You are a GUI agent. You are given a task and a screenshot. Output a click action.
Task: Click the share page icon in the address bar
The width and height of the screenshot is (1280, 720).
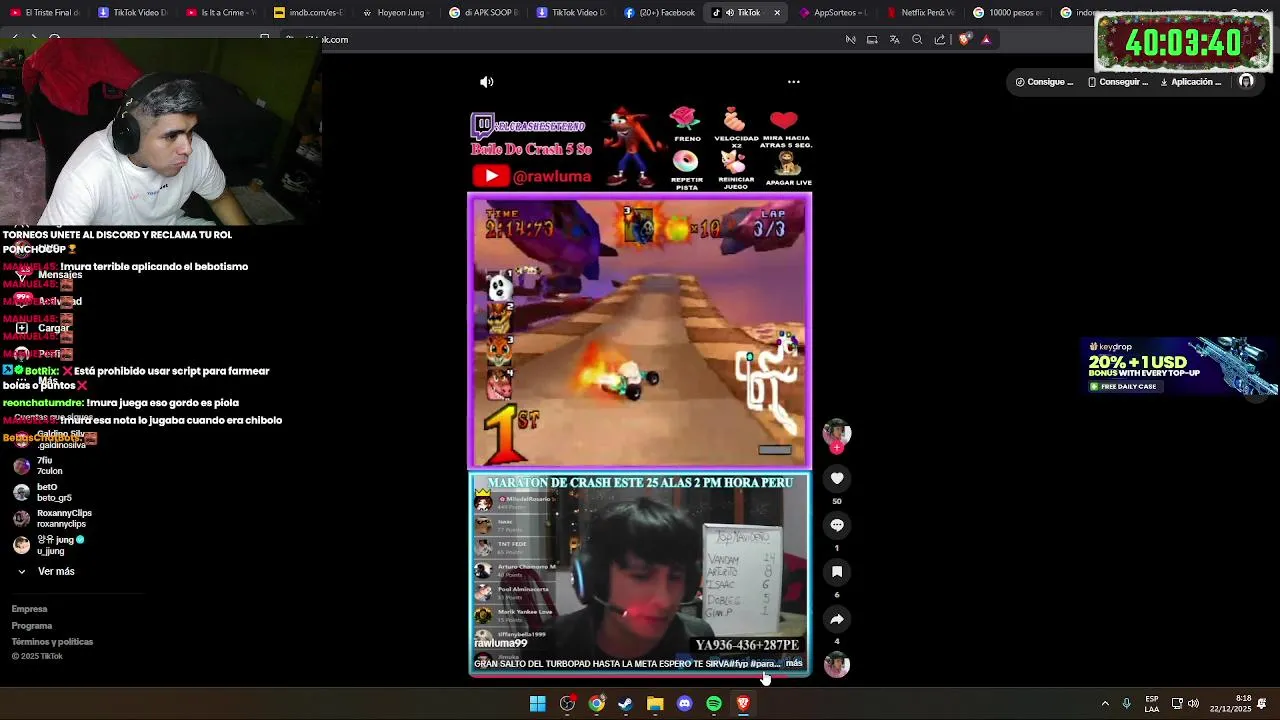[x=940, y=40]
